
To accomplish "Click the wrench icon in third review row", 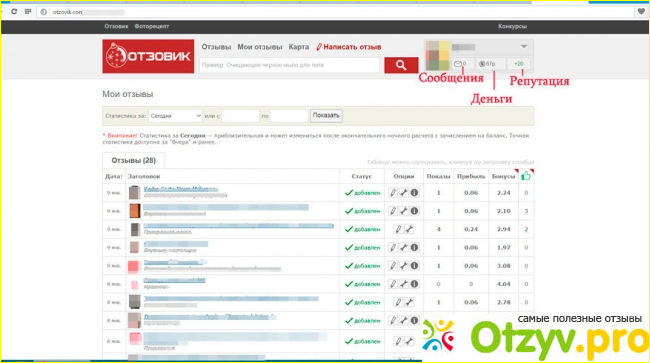I will point(409,229).
